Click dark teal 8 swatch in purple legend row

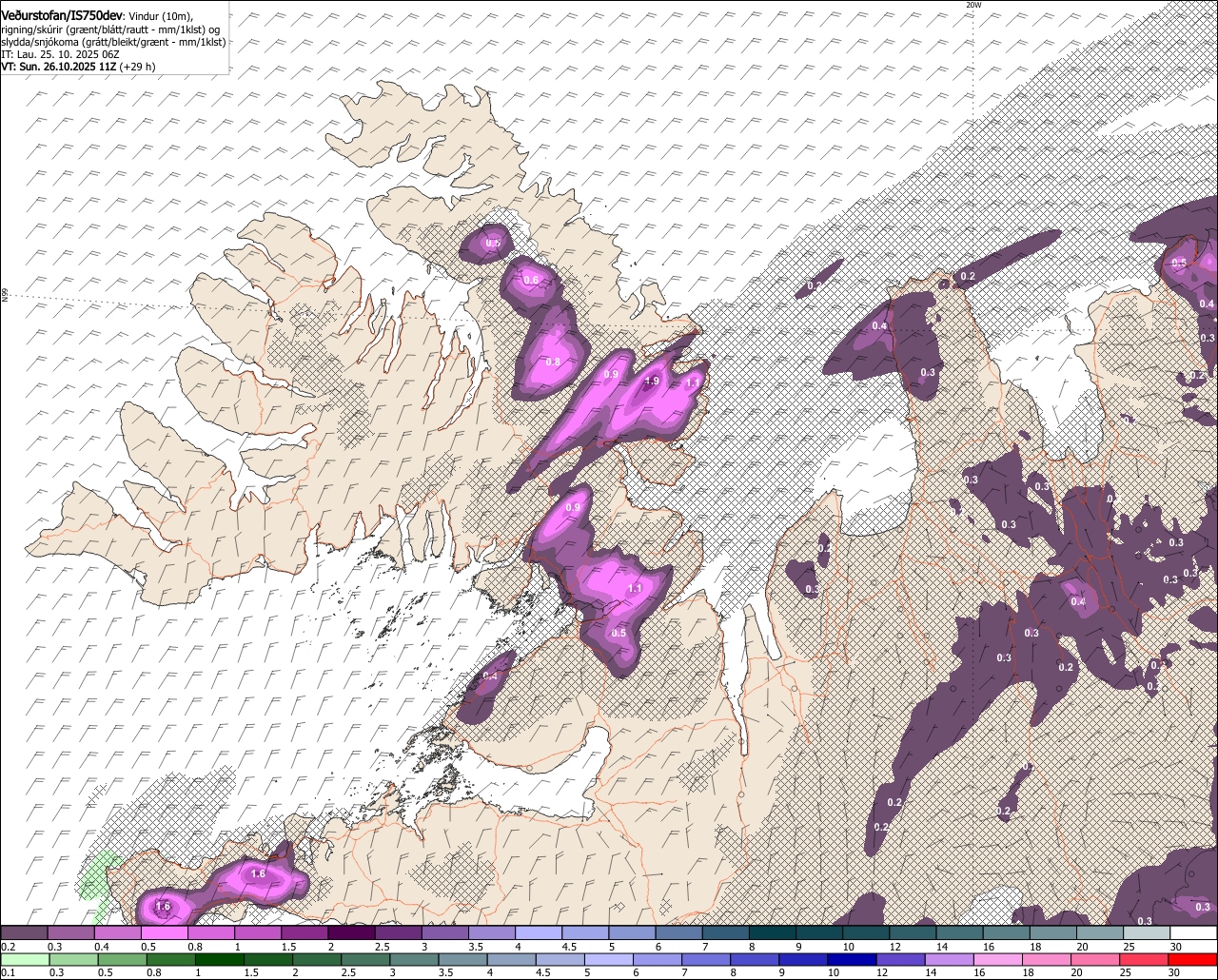coord(773,932)
